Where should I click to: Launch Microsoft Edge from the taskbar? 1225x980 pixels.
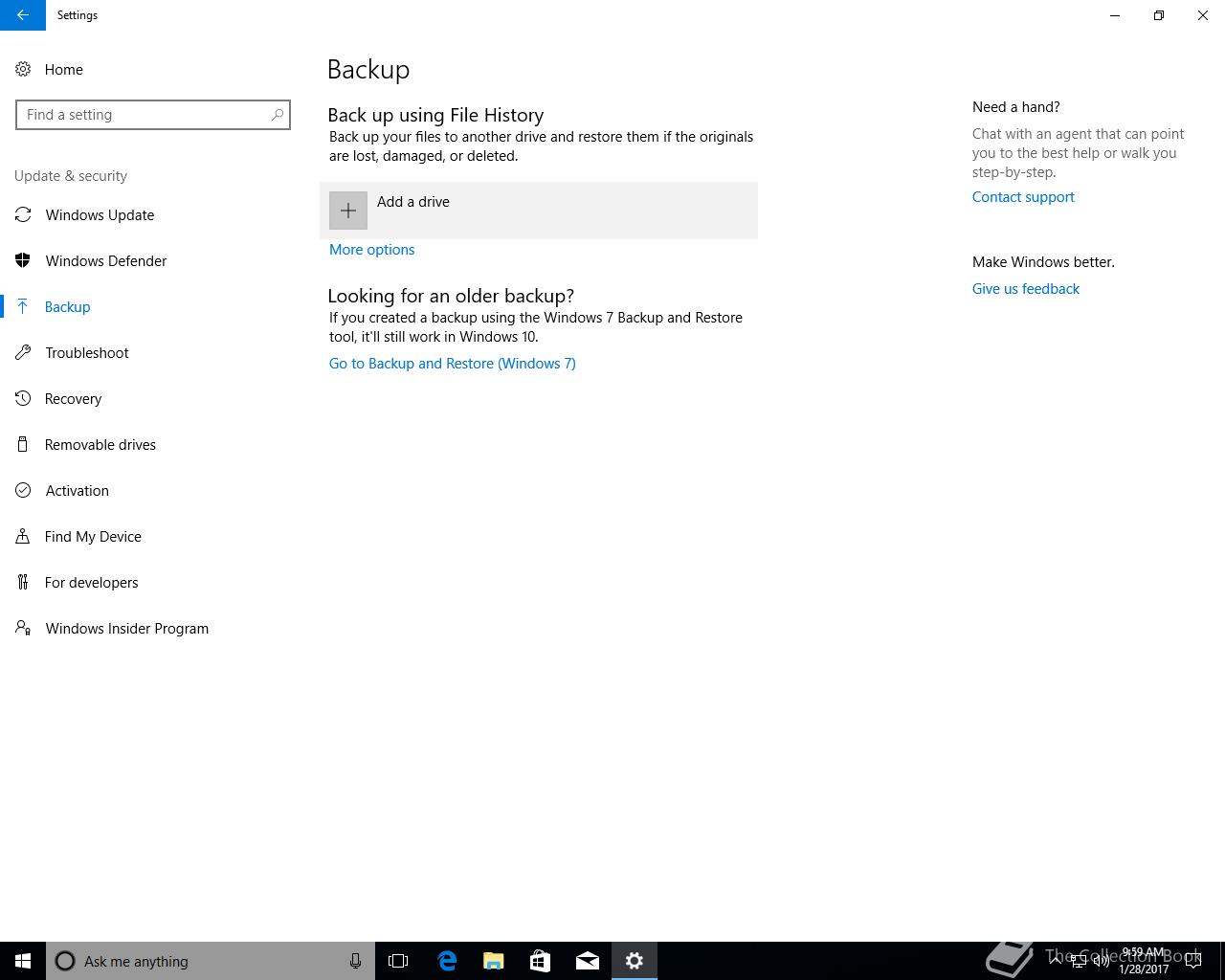click(x=446, y=961)
